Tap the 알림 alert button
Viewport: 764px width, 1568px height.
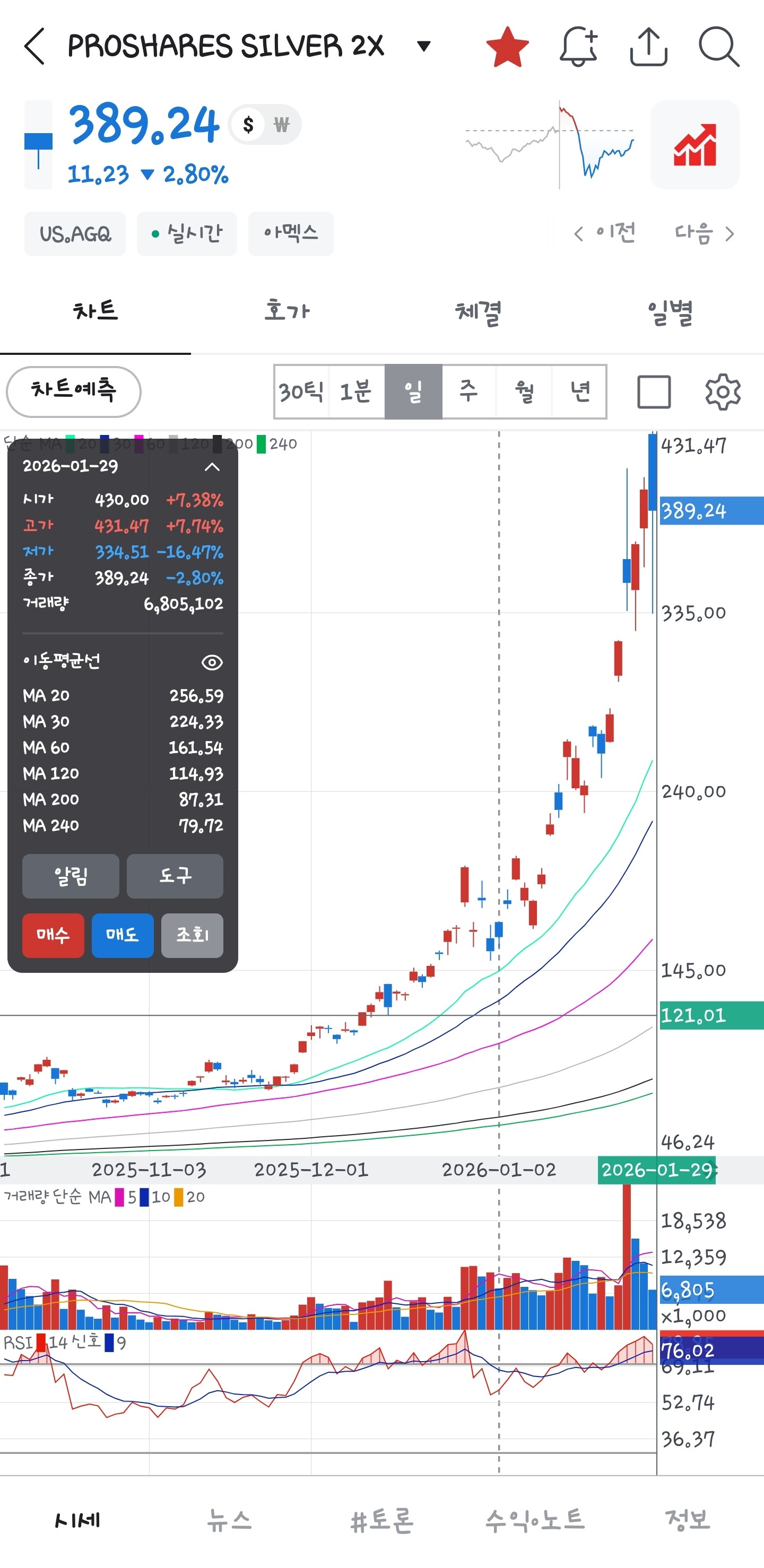[x=71, y=876]
